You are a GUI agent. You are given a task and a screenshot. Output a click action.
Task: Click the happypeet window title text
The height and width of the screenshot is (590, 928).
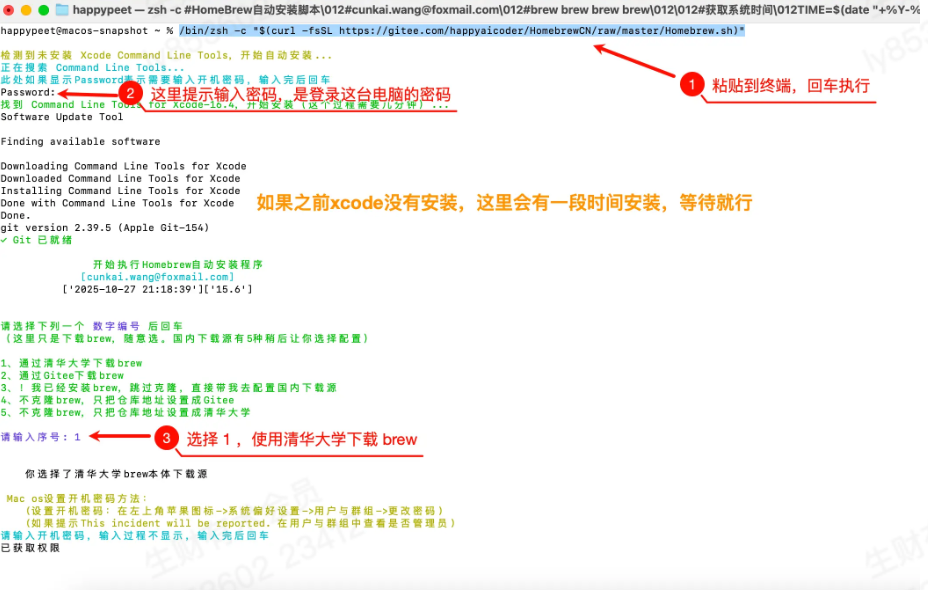(x=497, y=10)
